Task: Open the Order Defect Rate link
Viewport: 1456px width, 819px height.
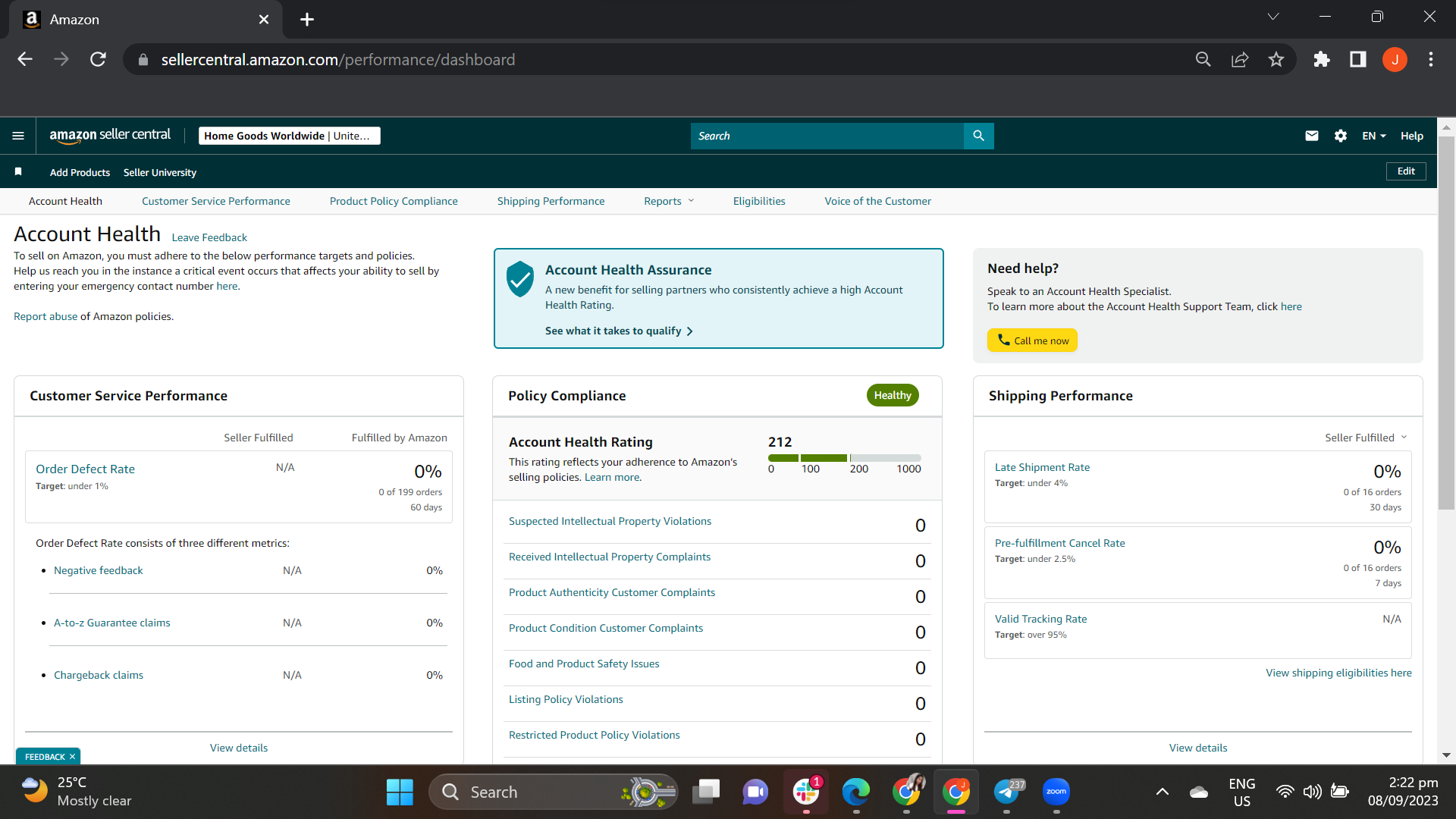Action: (x=85, y=469)
